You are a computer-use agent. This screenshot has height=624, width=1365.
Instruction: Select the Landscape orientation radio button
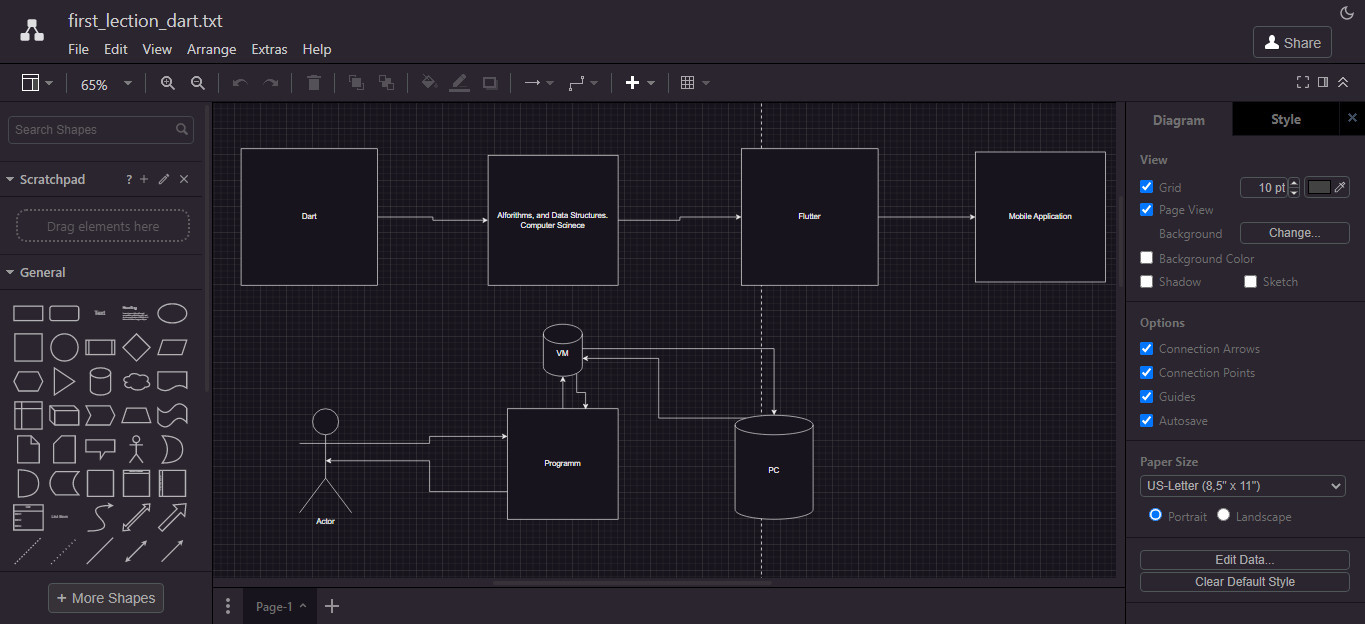point(1224,515)
